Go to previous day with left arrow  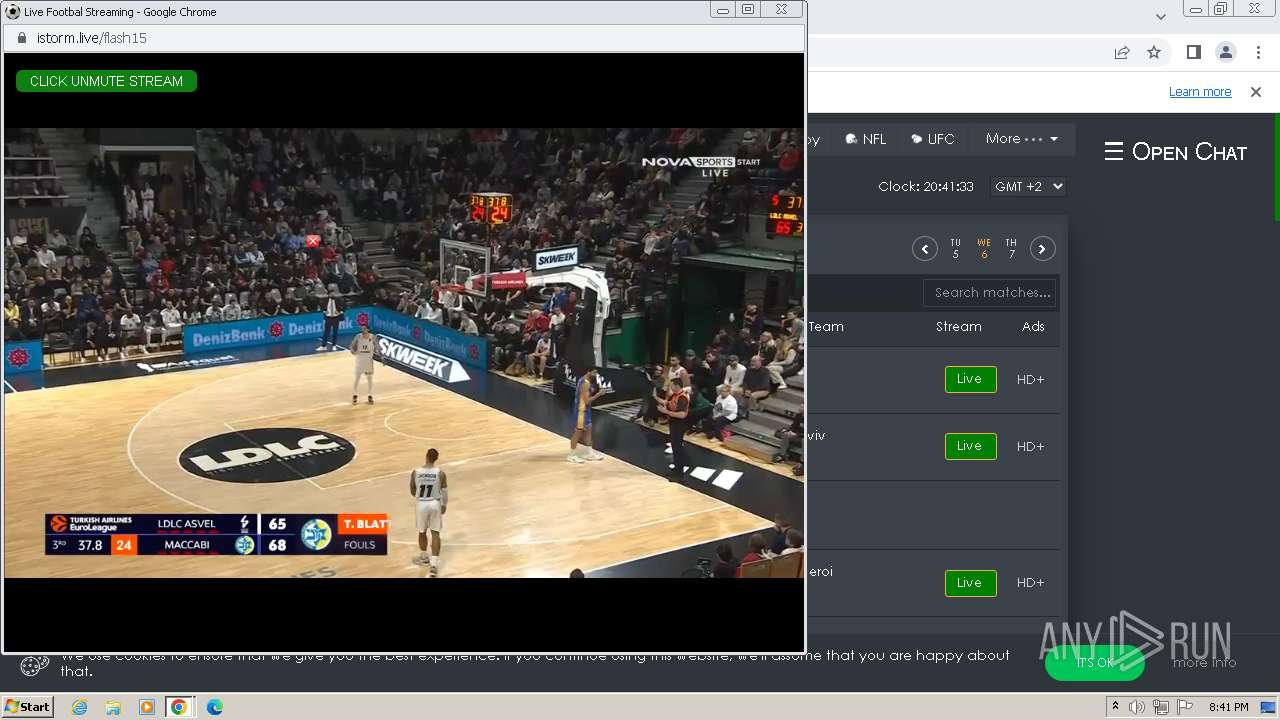(x=924, y=249)
